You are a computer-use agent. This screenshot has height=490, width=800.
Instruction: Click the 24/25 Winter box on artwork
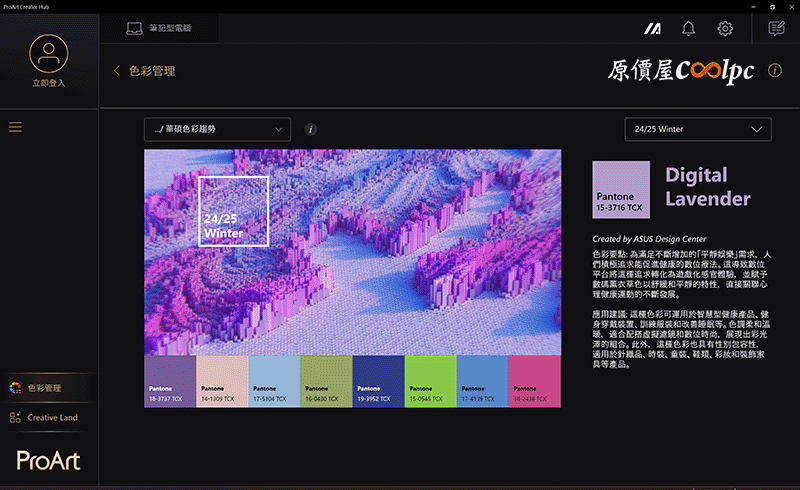tap(234, 211)
